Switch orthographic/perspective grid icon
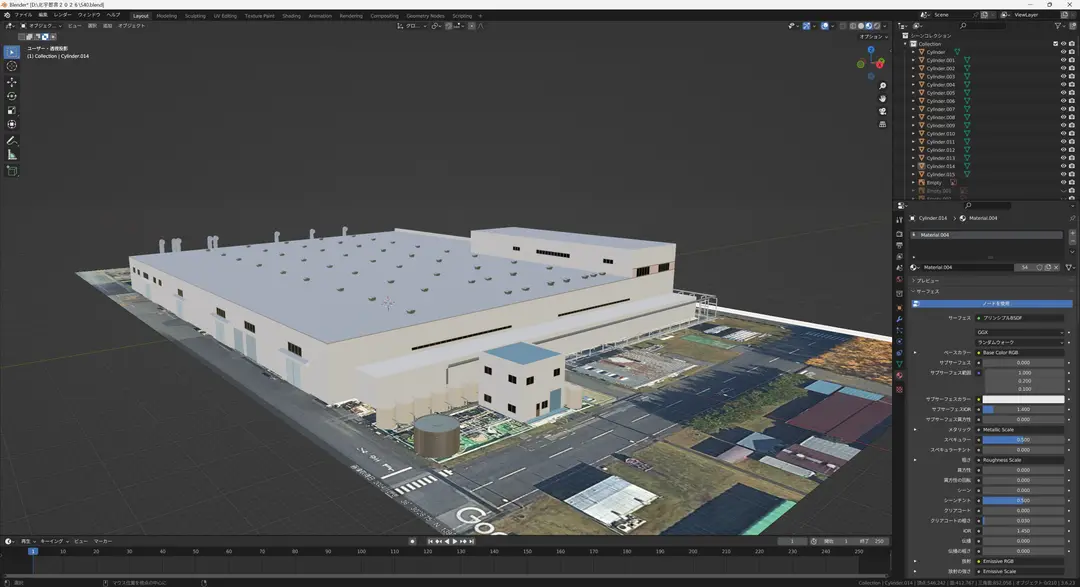The height and width of the screenshot is (587, 1080). 882,124
